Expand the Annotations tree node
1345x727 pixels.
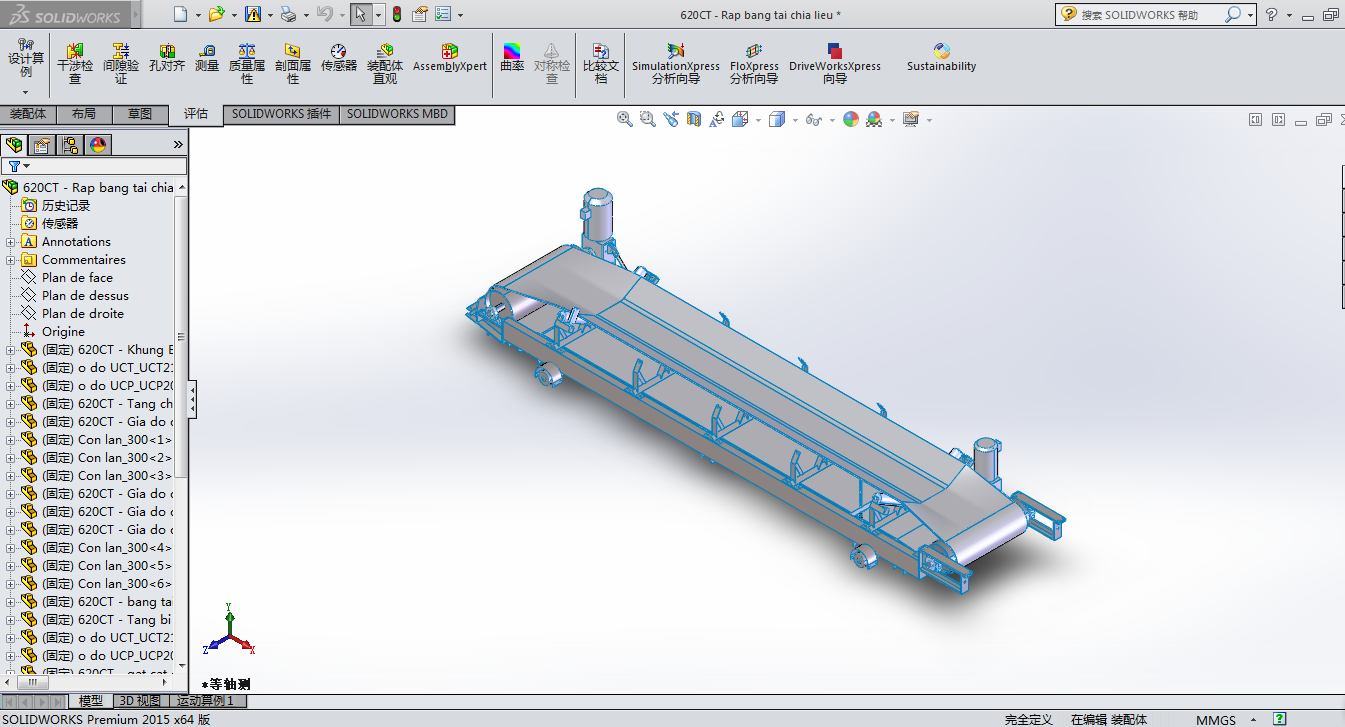(x=11, y=242)
